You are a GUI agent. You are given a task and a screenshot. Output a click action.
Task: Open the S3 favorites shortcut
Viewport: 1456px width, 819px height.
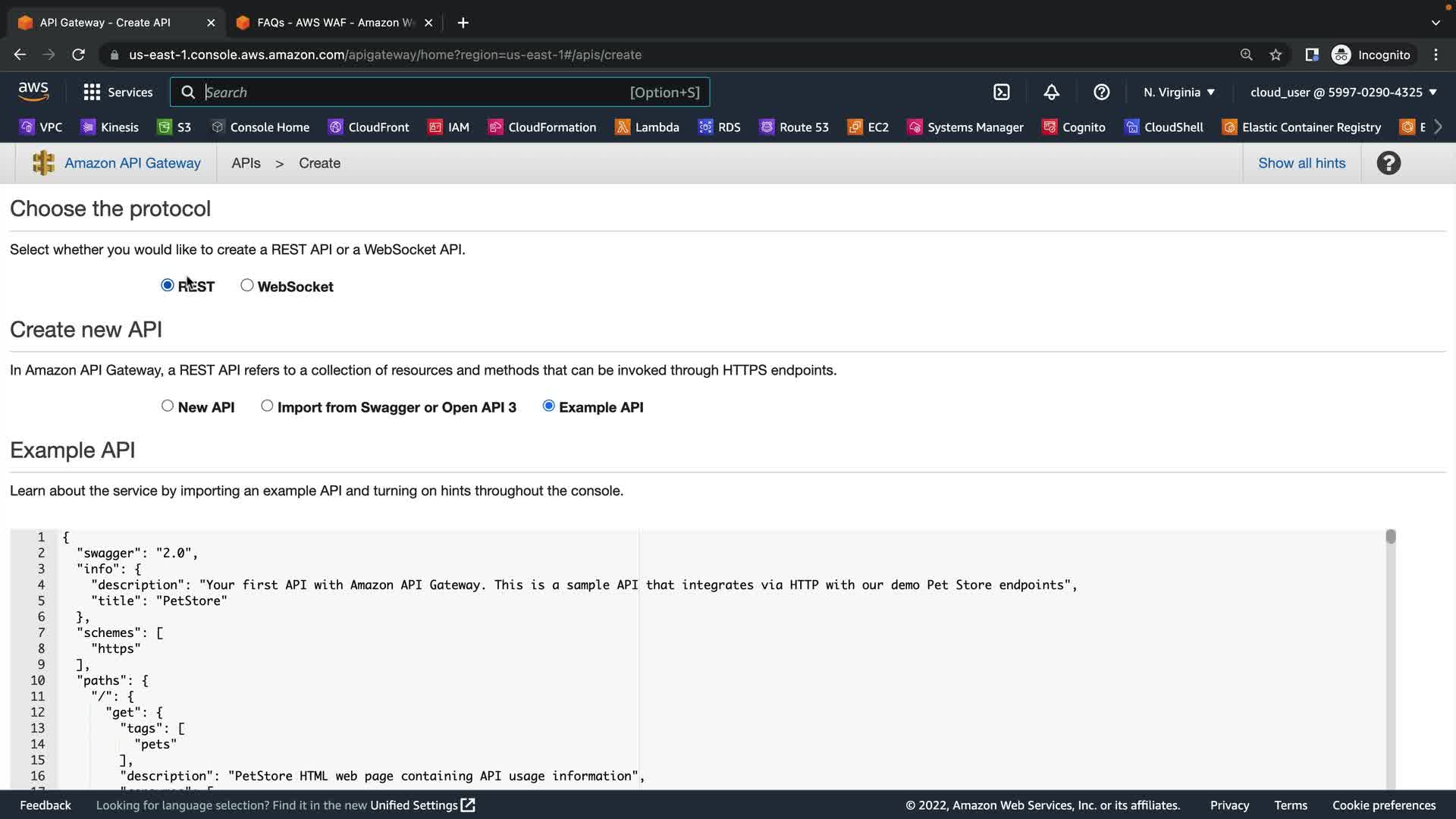click(x=174, y=127)
